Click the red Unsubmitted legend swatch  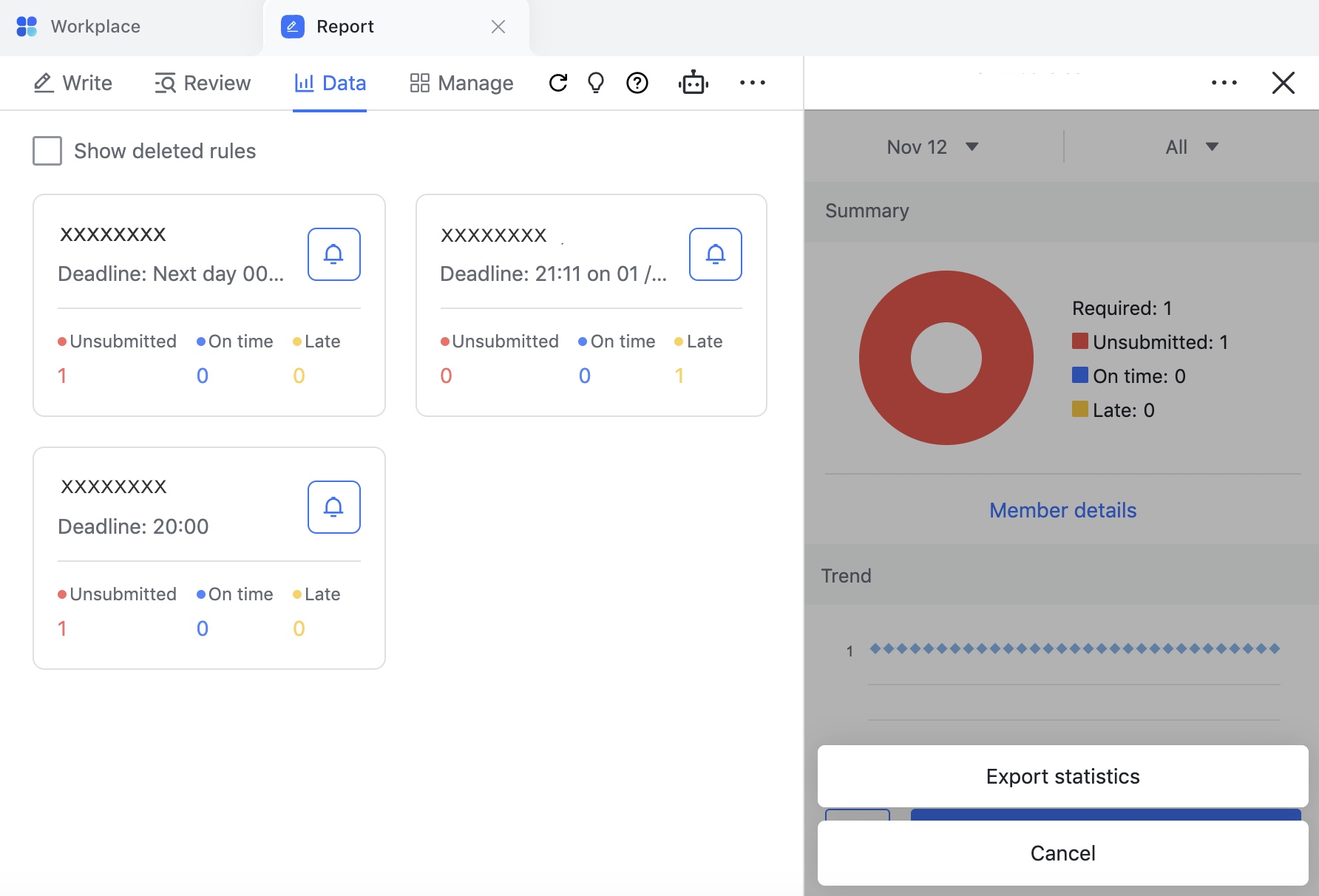1079,342
